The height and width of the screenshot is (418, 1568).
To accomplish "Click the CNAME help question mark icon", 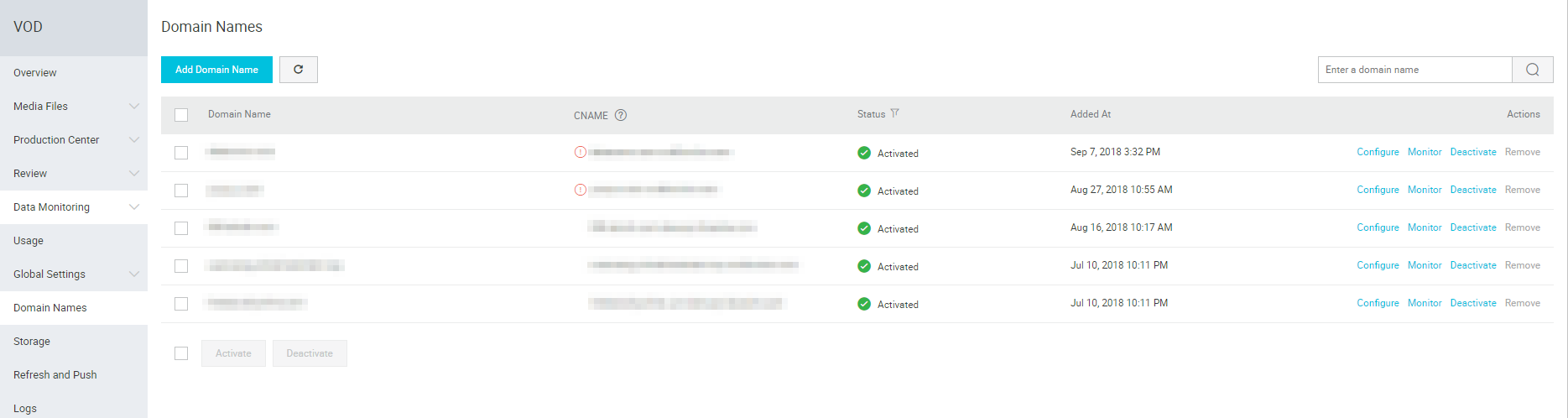I will [x=621, y=115].
